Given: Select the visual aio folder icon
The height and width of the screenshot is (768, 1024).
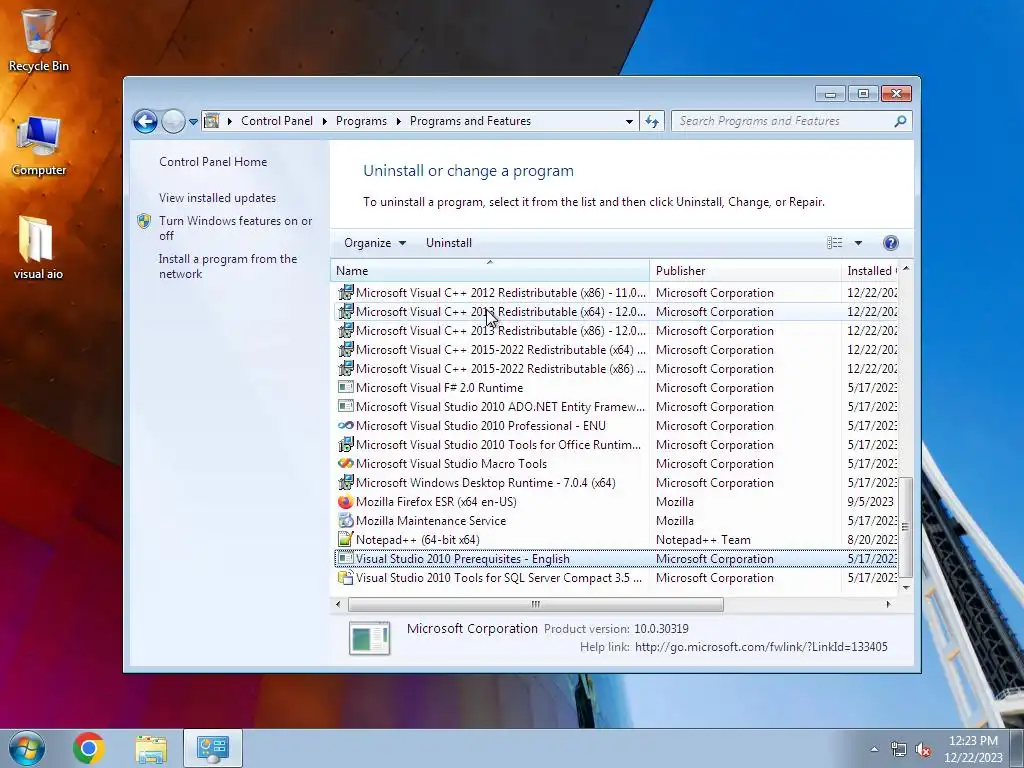Looking at the screenshot, I should pyautogui.click(x=38, y=248).
